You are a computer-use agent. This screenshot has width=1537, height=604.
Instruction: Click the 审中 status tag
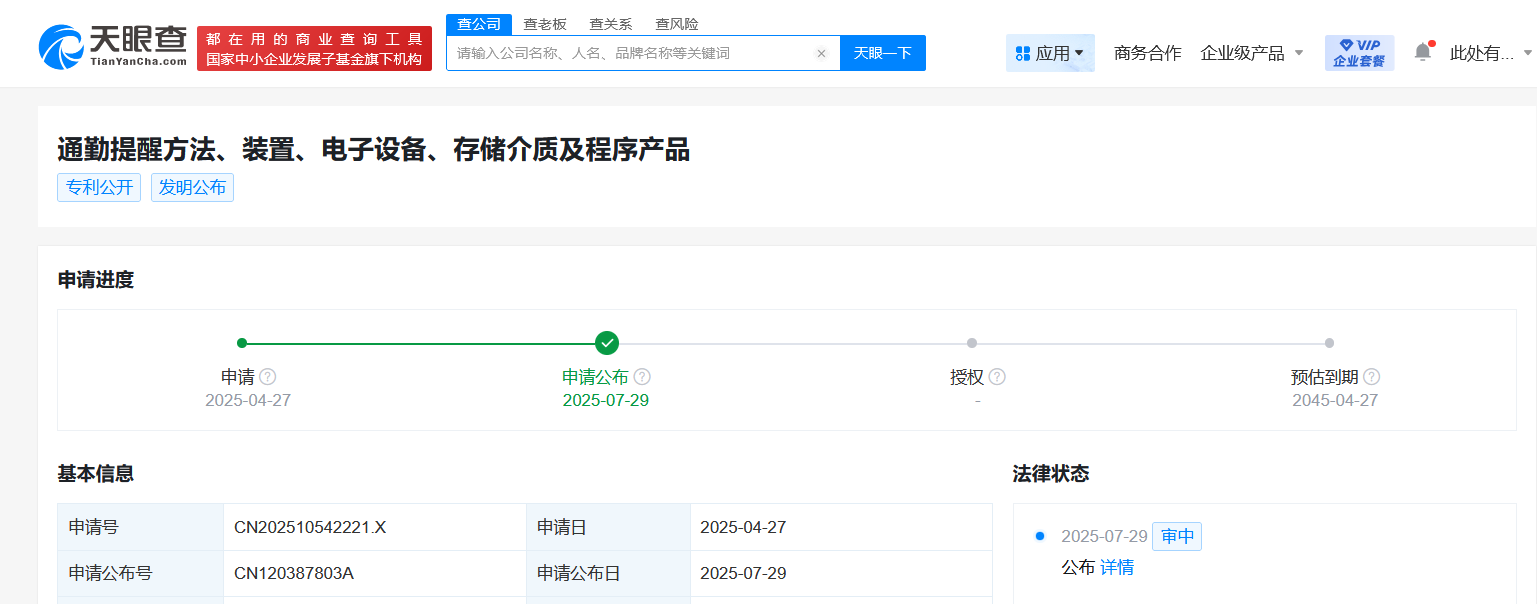(1176, 536)
